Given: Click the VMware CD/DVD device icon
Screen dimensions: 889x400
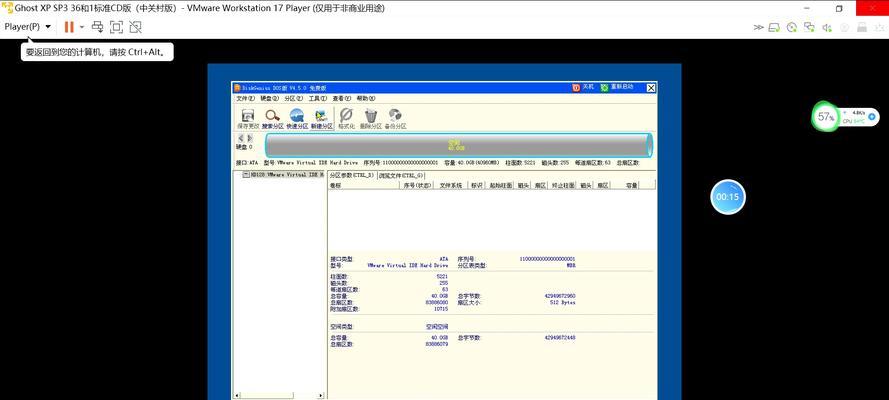Looking at the screenshot, I should coord(793,27).
